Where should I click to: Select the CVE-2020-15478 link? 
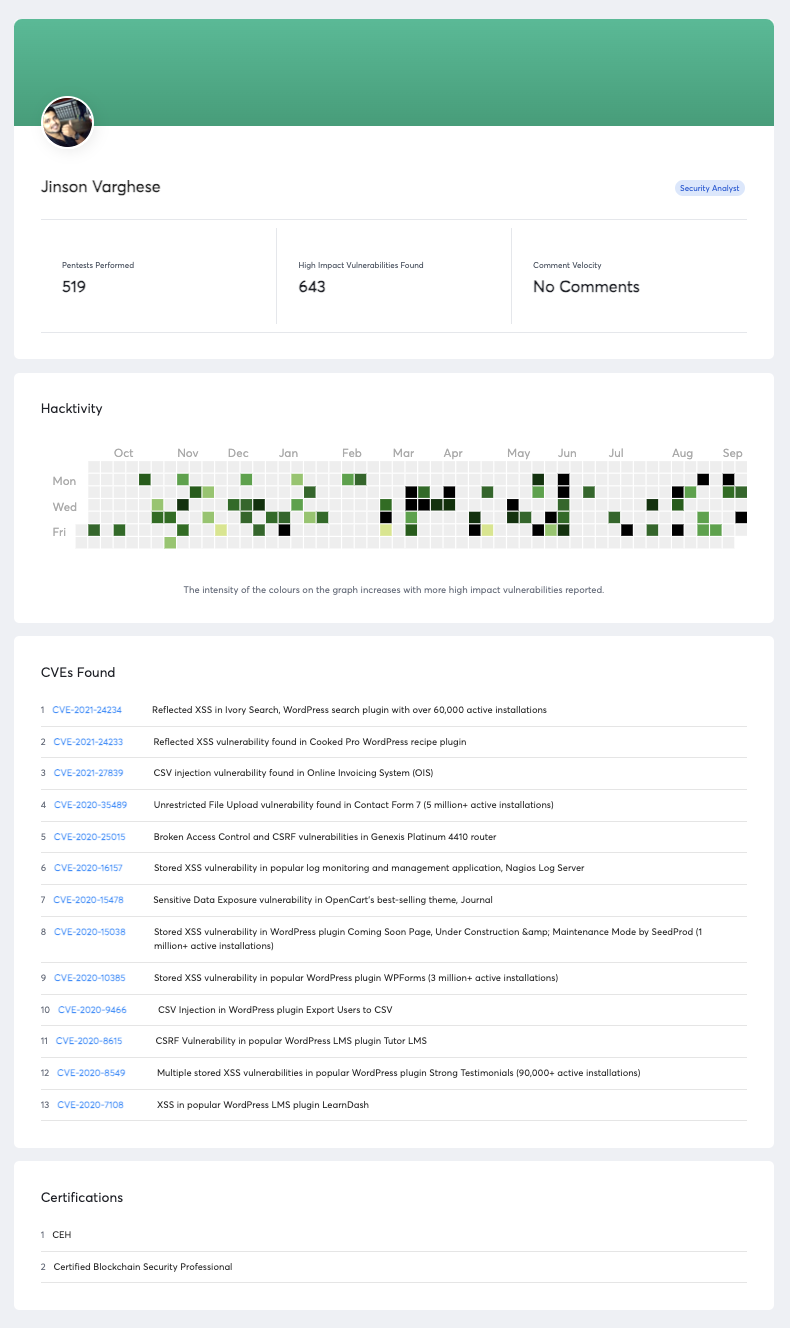point(88,900)
